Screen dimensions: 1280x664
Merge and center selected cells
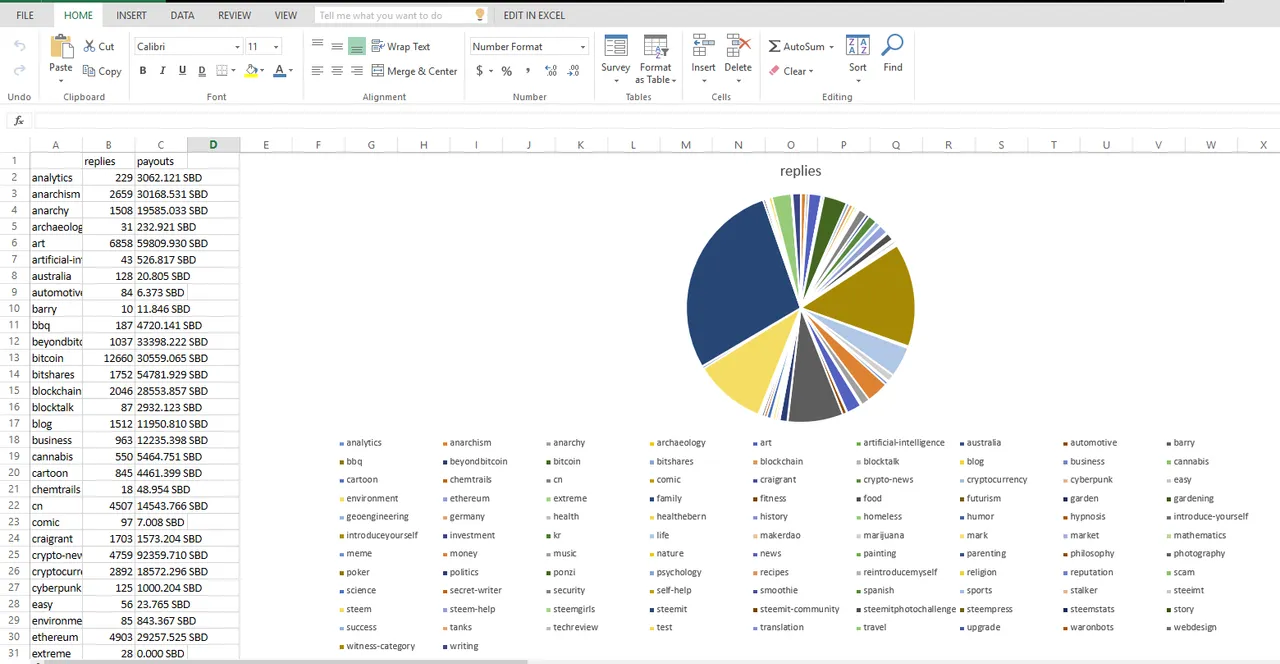point(414,71)
